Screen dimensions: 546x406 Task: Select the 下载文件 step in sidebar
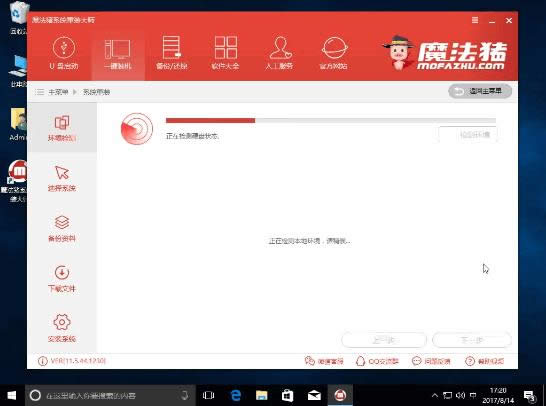point(62,279)
